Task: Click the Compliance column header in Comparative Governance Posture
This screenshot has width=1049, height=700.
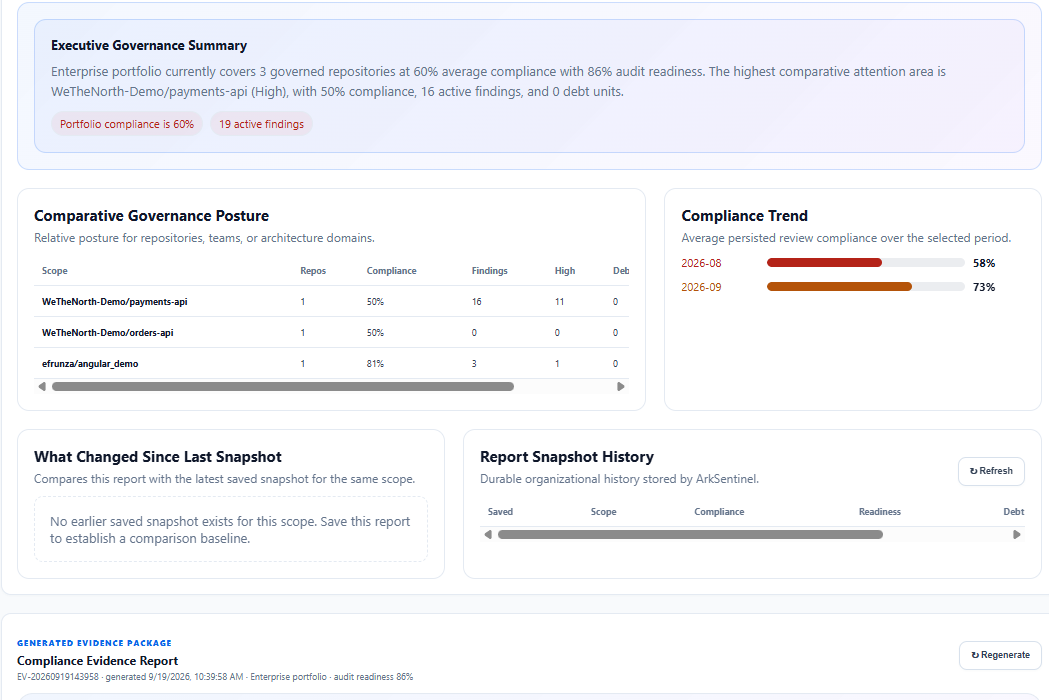Action: click(391, 271)
